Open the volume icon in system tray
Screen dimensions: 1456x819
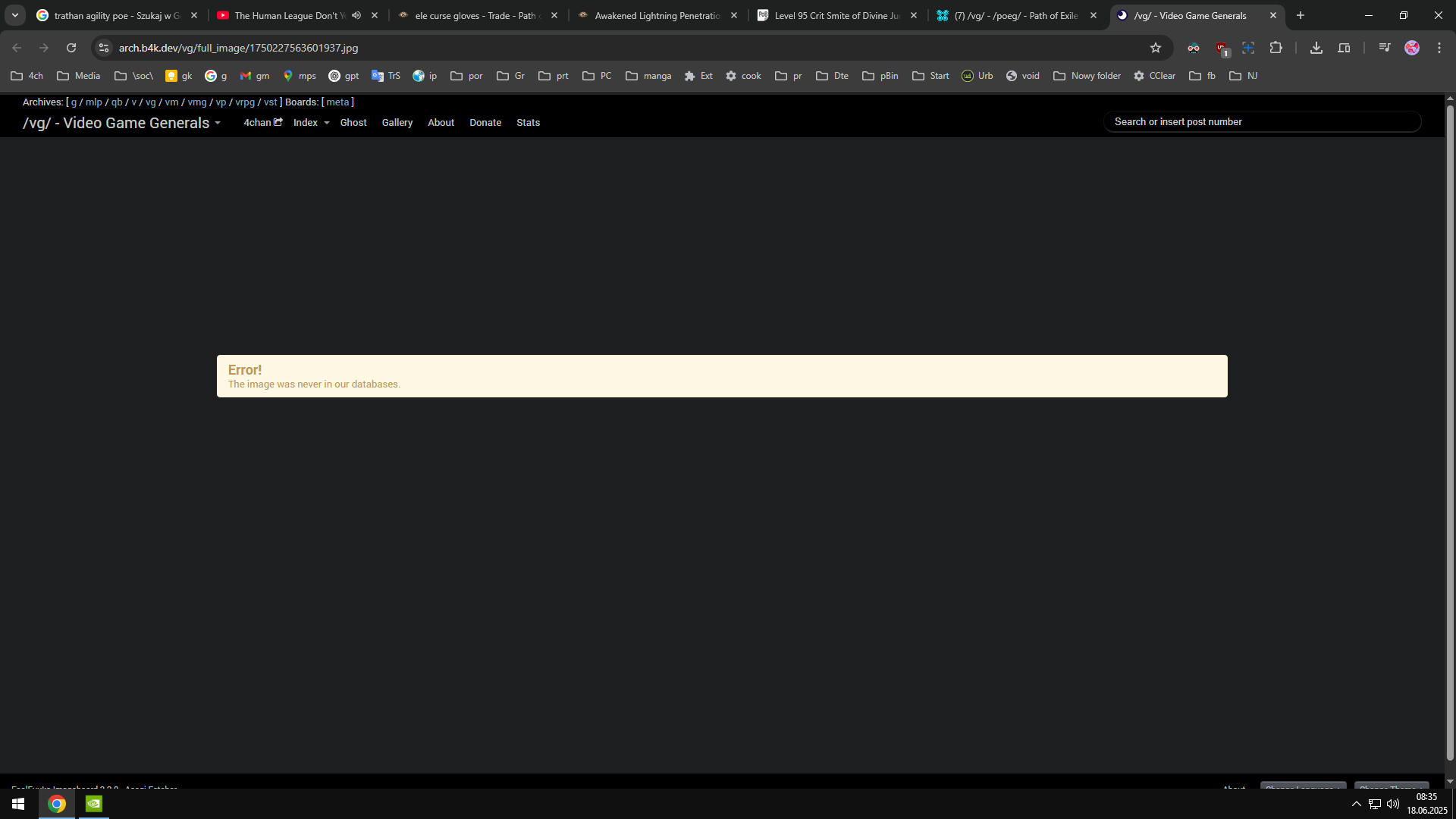coord(1393,804)
